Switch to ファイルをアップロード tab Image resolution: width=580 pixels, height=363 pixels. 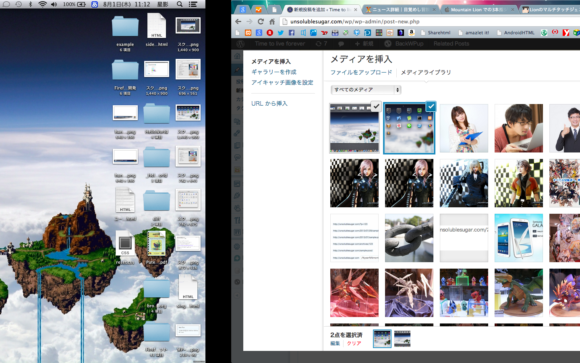click(361, 73)
